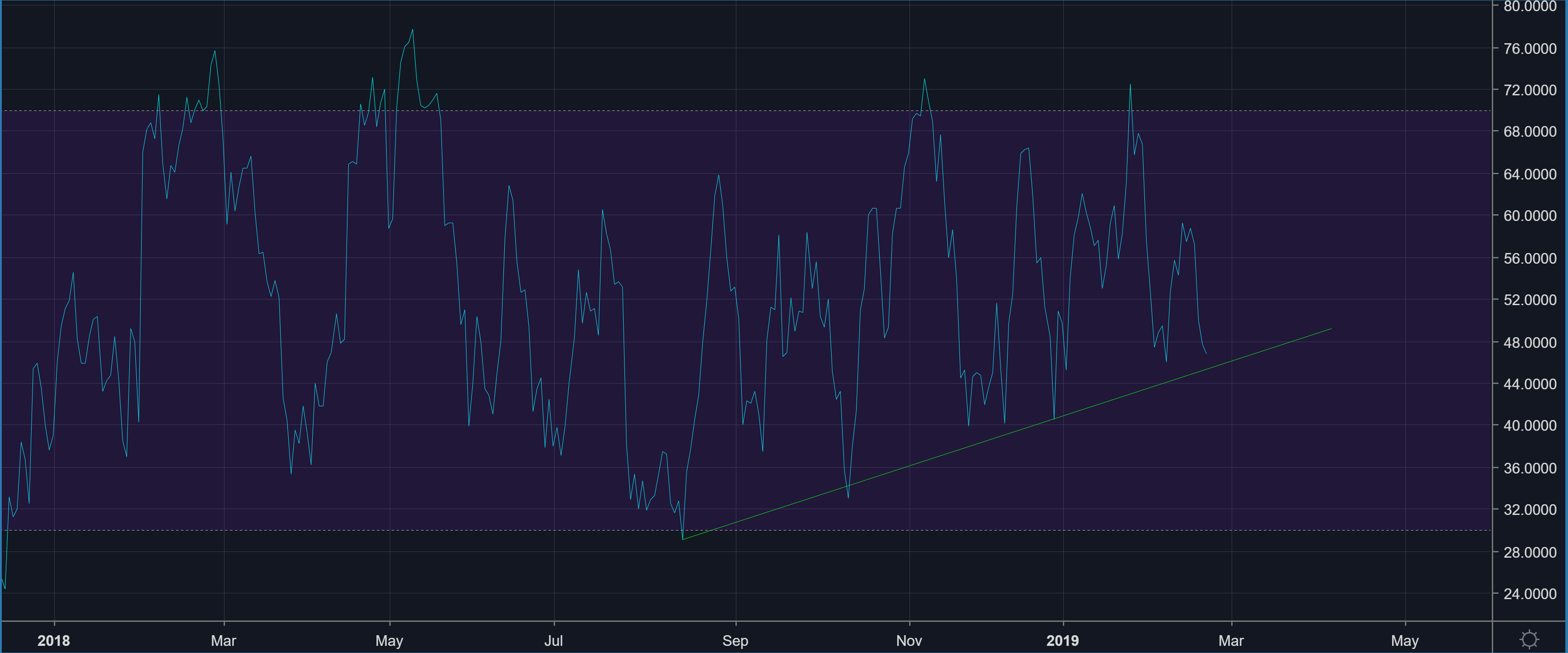1568x653 pixels.
Task: Click the 24.0000 value on price scale
Action: click(x=1530, y=593)
